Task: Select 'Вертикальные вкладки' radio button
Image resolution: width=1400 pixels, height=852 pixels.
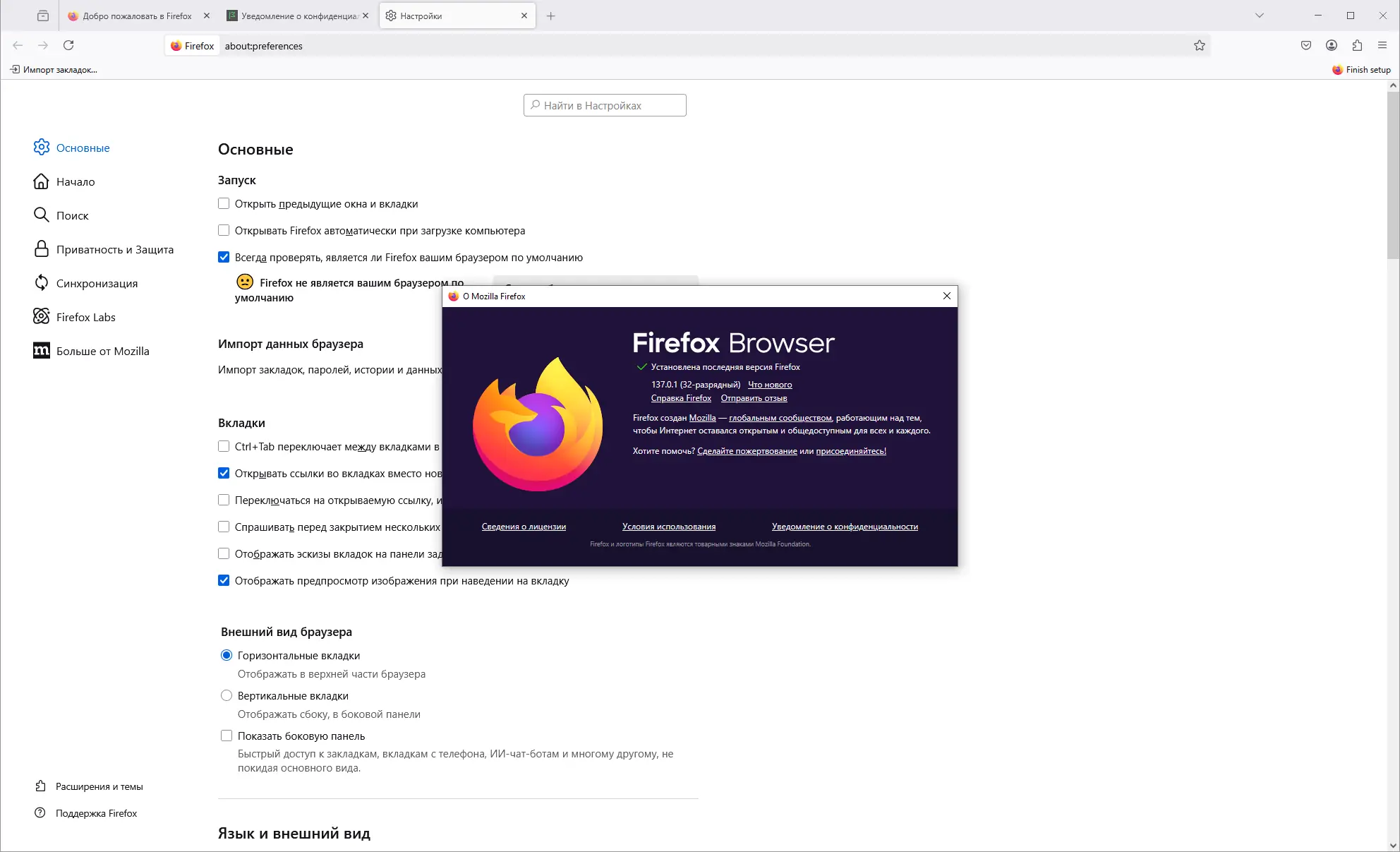Action: 227,695
